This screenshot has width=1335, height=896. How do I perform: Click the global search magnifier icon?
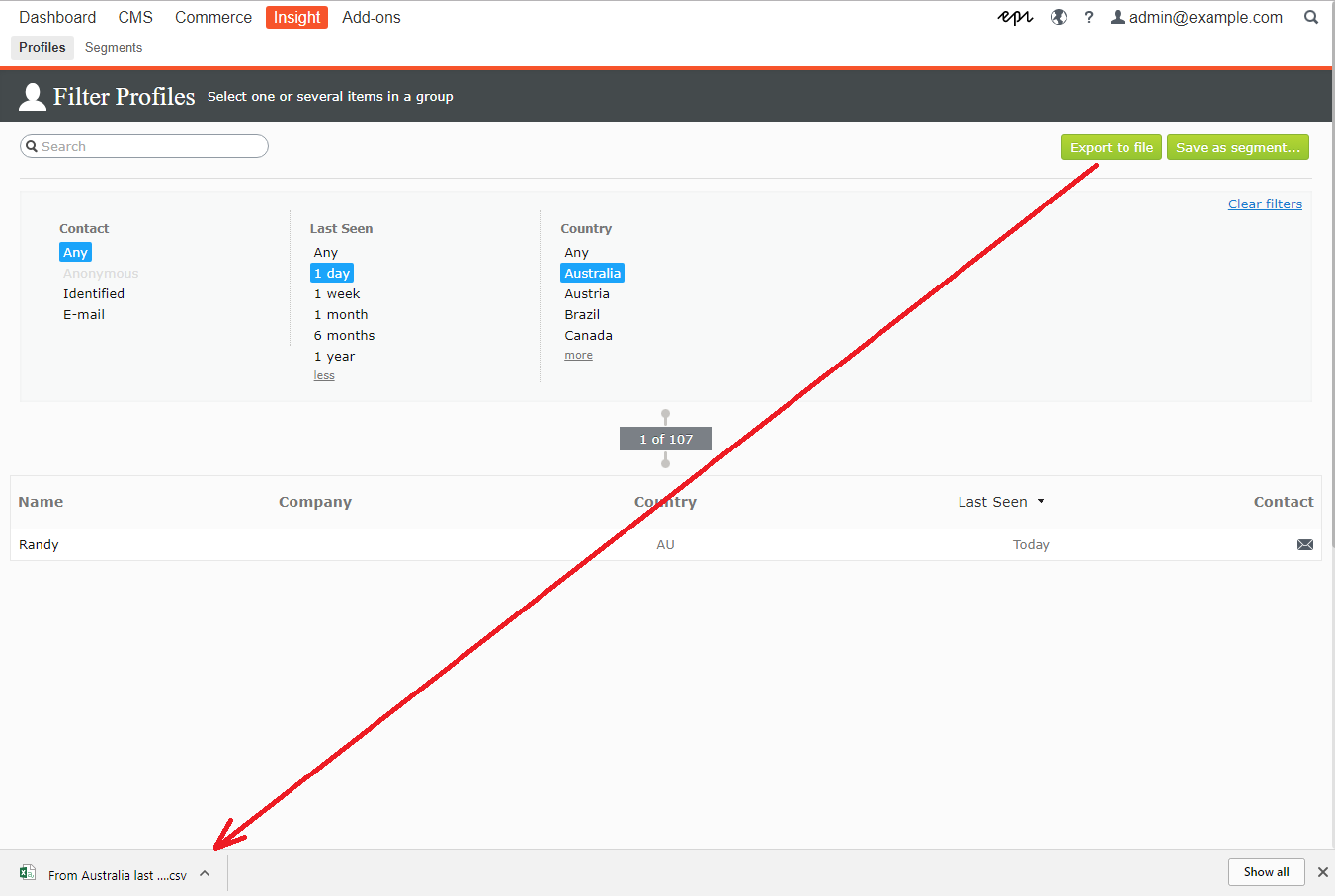coord(1311,17)
